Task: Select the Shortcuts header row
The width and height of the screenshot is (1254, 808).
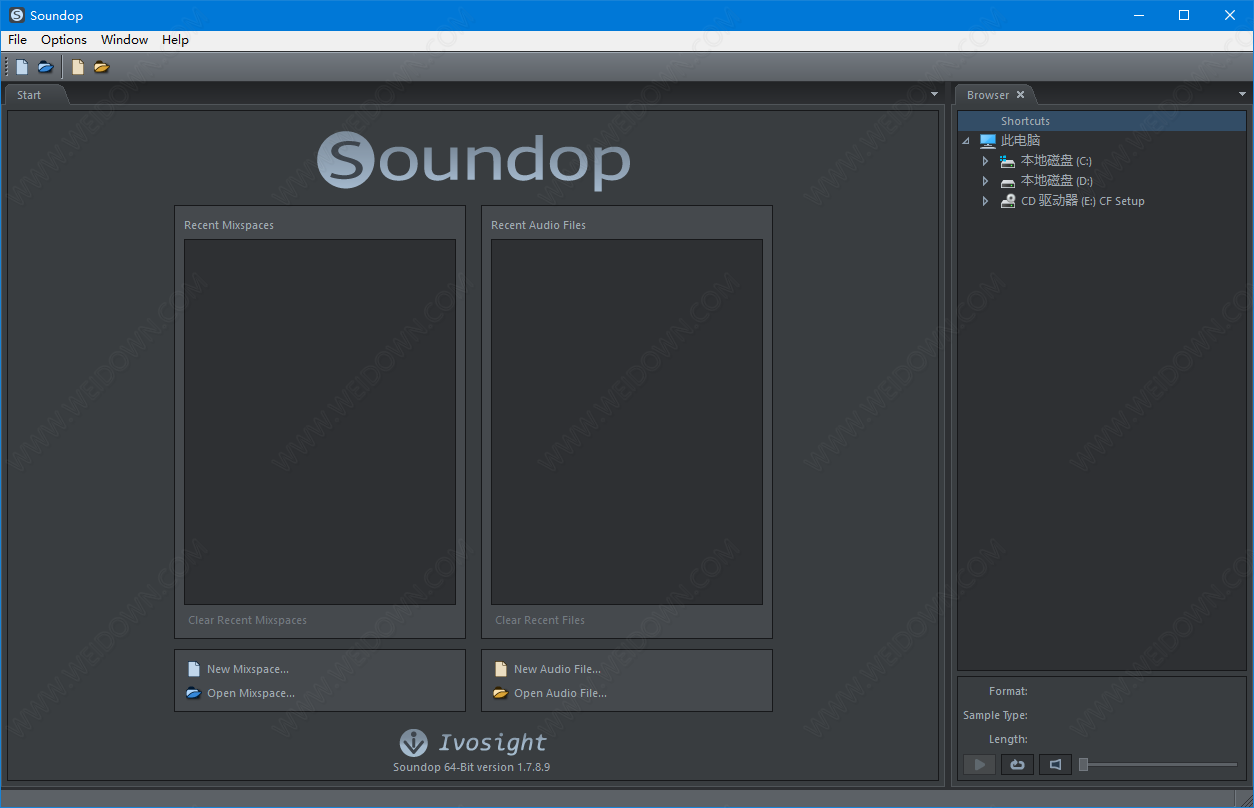Action: pos(1102,121)
